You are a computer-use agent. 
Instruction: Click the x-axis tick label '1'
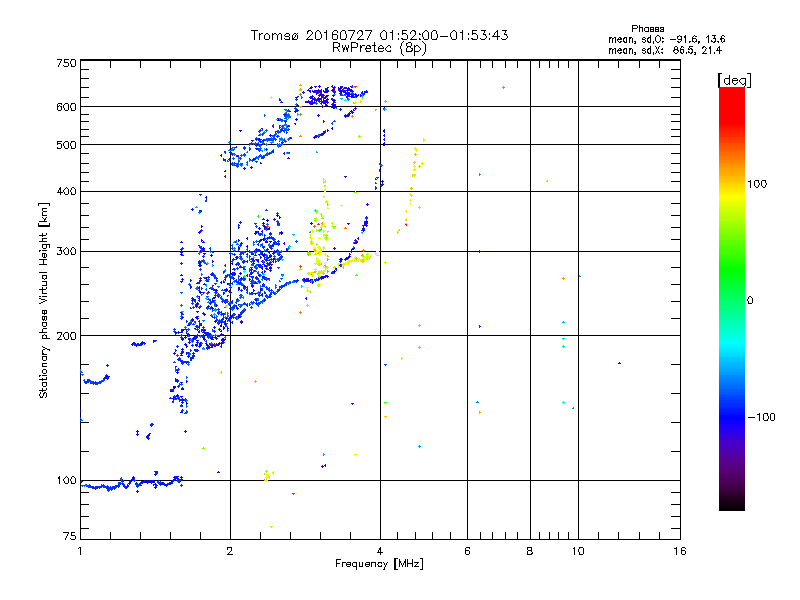(x=80, y=551)
